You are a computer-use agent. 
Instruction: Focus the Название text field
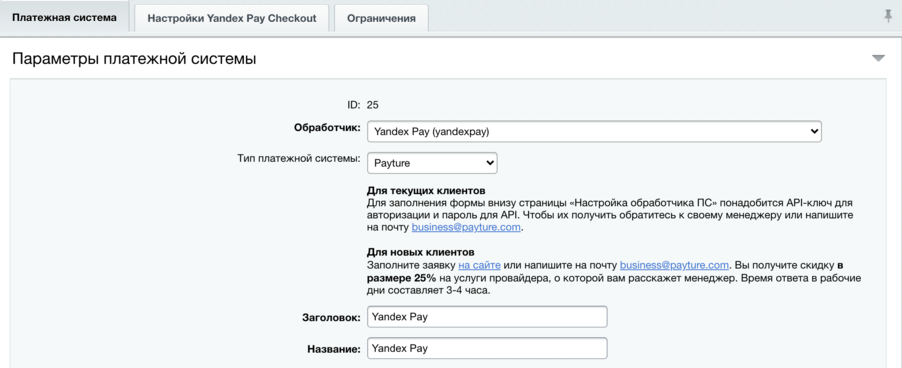pos(487,348)
